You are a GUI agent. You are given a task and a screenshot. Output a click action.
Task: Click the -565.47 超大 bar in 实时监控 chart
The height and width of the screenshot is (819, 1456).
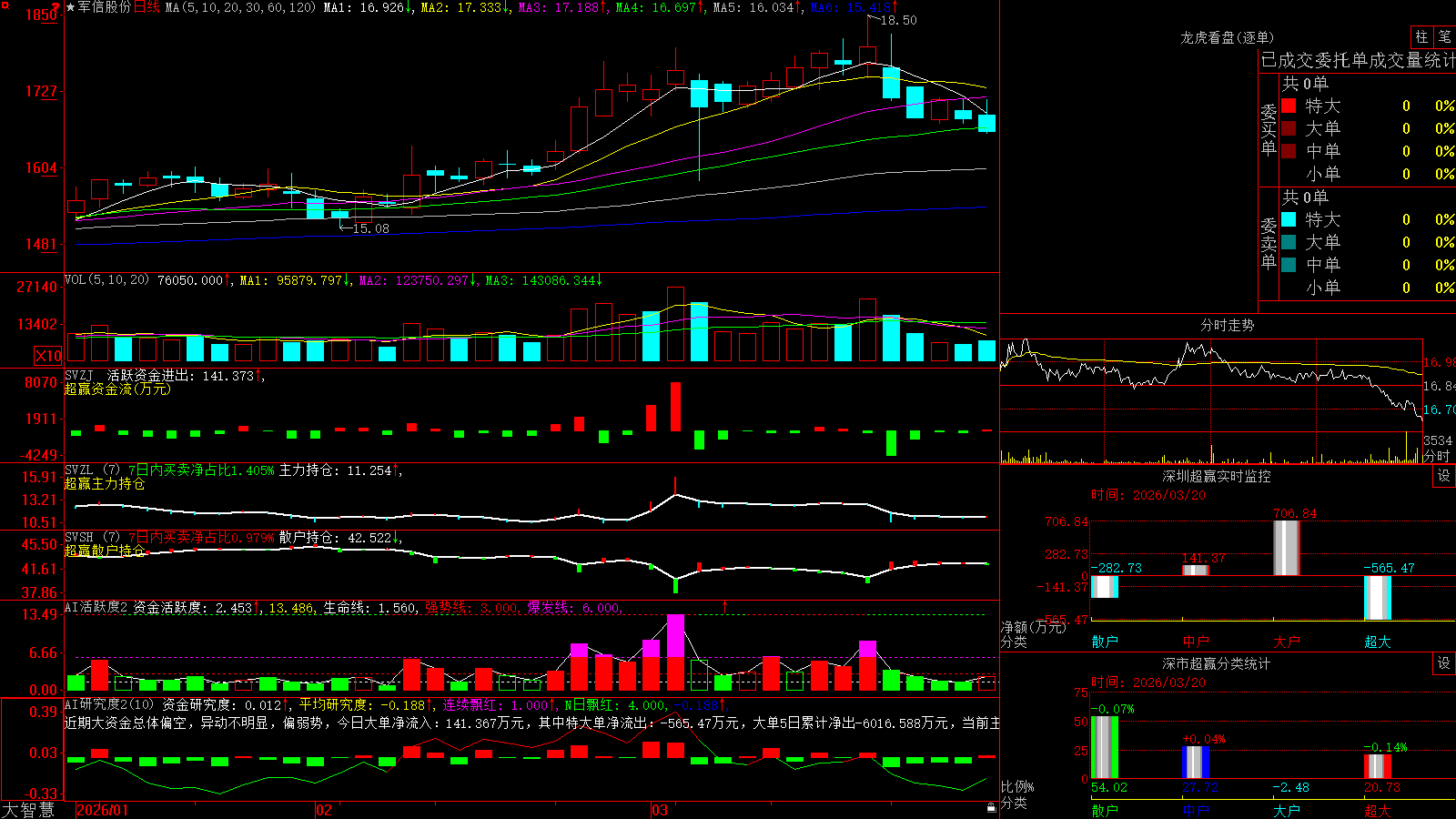(1378, 598)
